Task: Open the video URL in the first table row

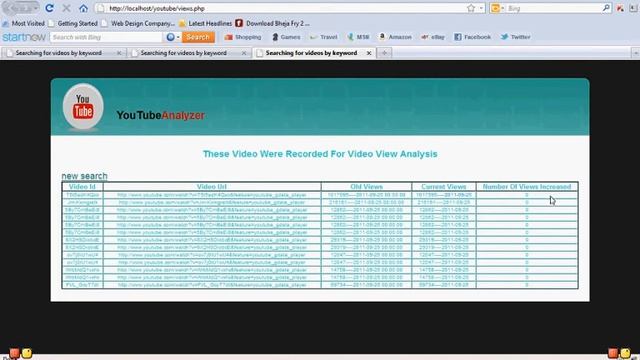Action: (x=212, y=195)
